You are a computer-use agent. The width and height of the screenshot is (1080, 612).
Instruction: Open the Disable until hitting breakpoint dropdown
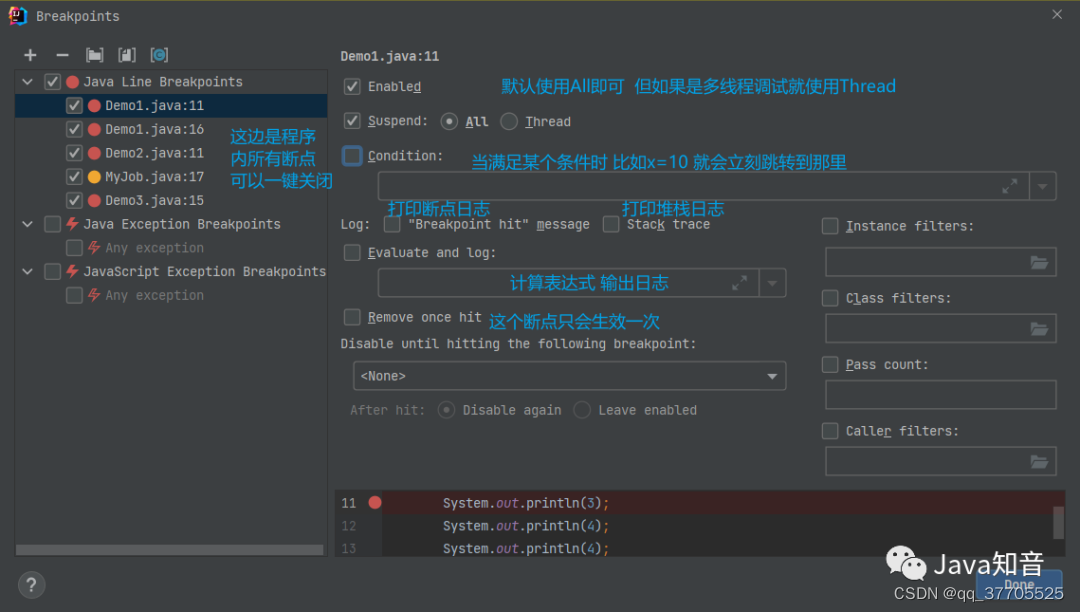pyautogui.click(x=570, y=376)
